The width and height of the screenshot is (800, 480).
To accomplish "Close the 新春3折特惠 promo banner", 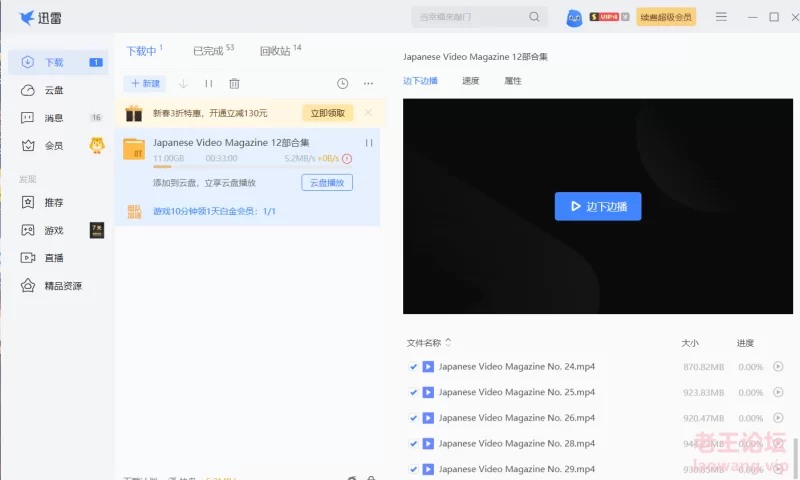I will (x=368, y=113).
